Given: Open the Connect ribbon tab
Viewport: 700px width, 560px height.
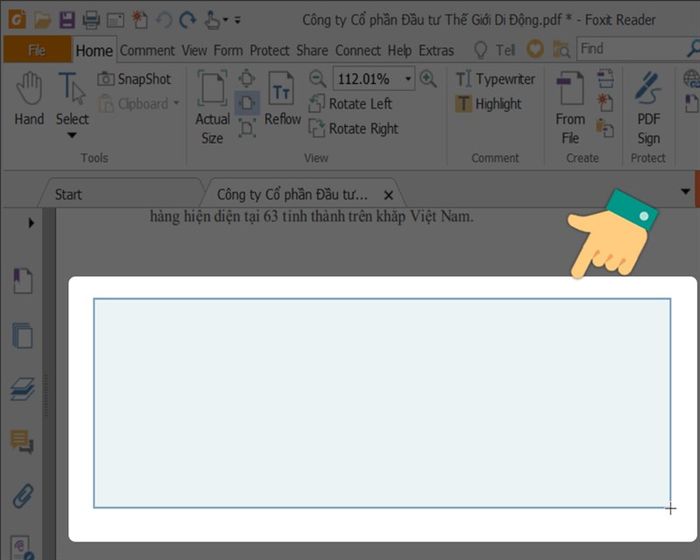Looking at the screenshot, I should 358,50.
